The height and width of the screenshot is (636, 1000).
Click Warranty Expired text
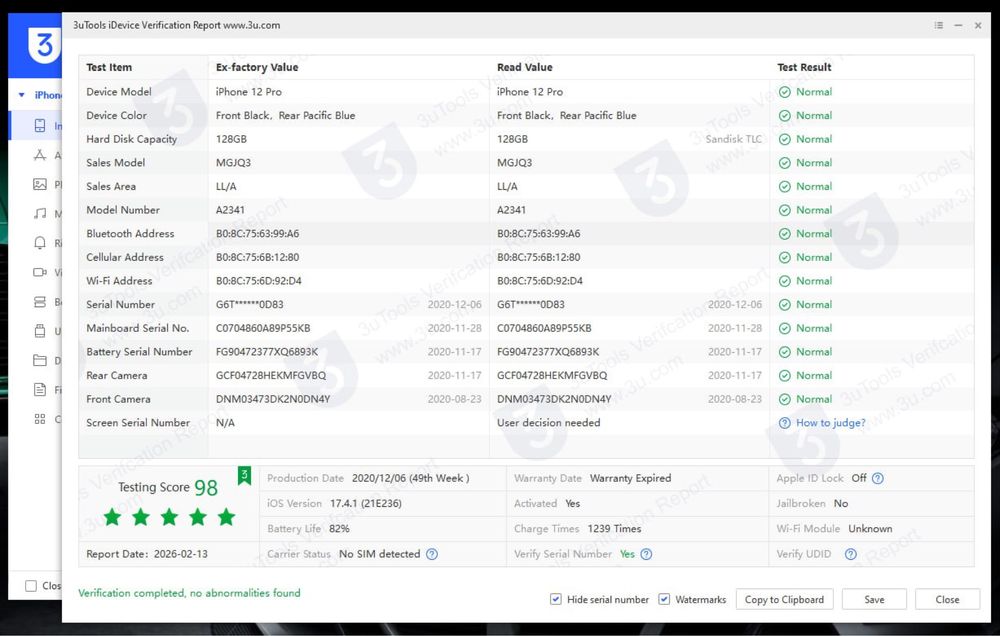coord(630,478)
